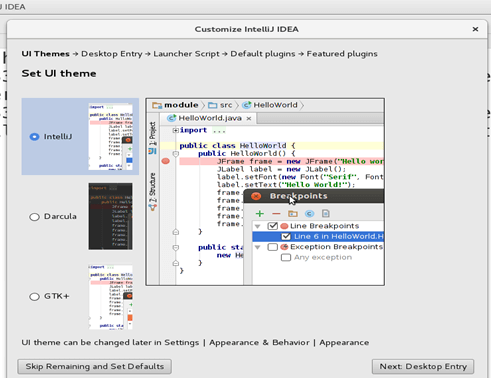The image size is (491, 378).
Task: Click the UI theme can be changed later note
Action: click(195, 343)
